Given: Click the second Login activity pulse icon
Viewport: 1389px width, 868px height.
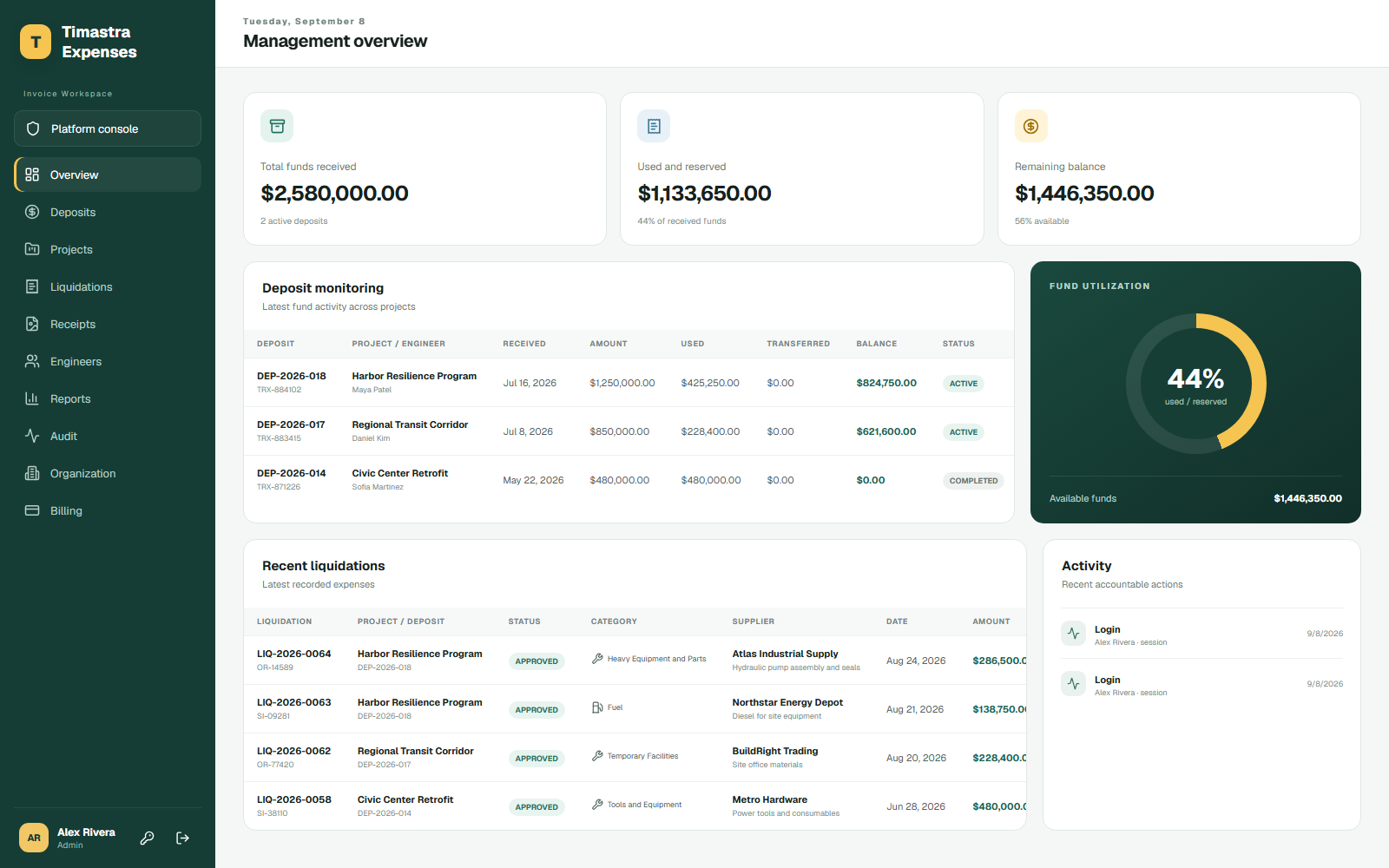Looking at the screenshot, I should click(x=1074, y=684).
